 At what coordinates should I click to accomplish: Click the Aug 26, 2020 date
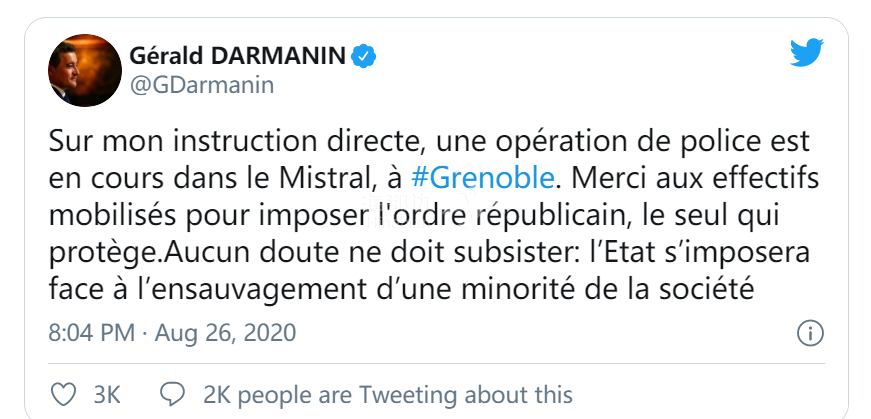click(230, 332)
